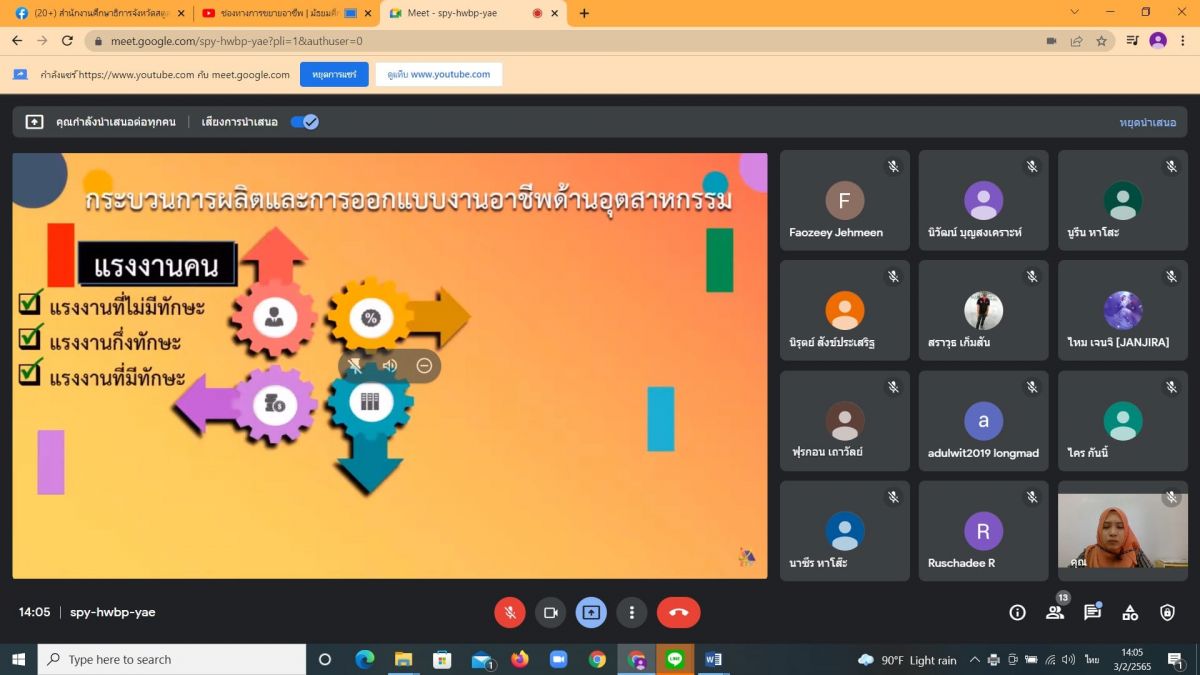The image size is (1200, 675).
Task: Remove the presentation tile with minus icon
Action: point(424,366)
